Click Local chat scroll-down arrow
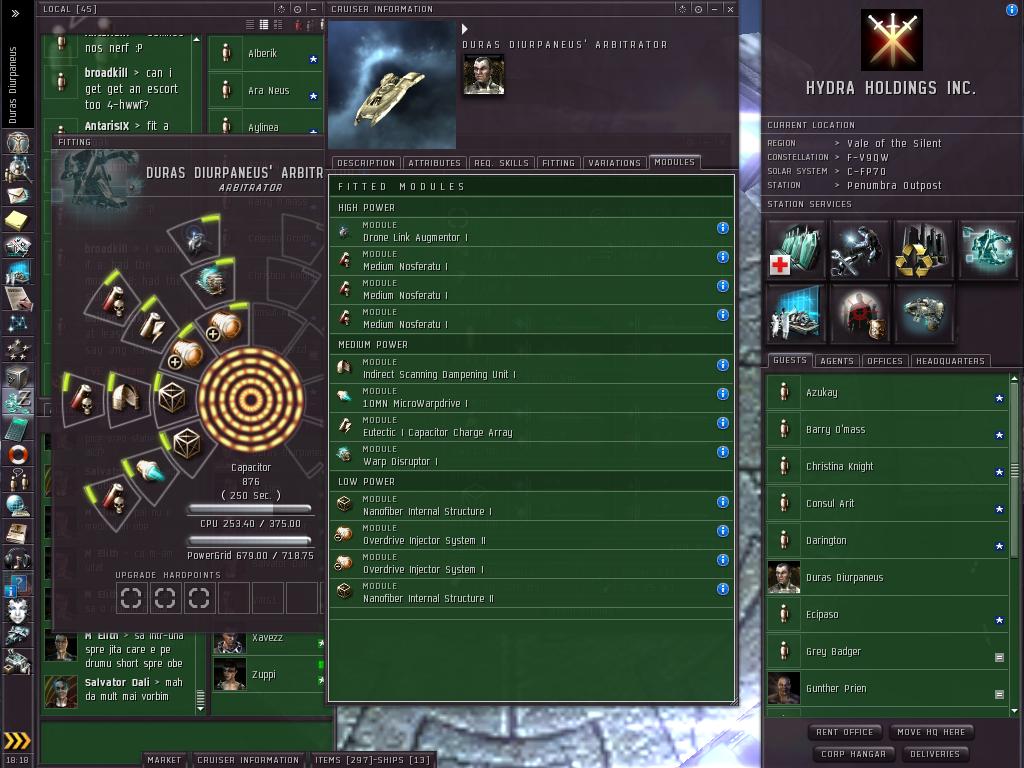1024x768 pixels. click(200, 708)
